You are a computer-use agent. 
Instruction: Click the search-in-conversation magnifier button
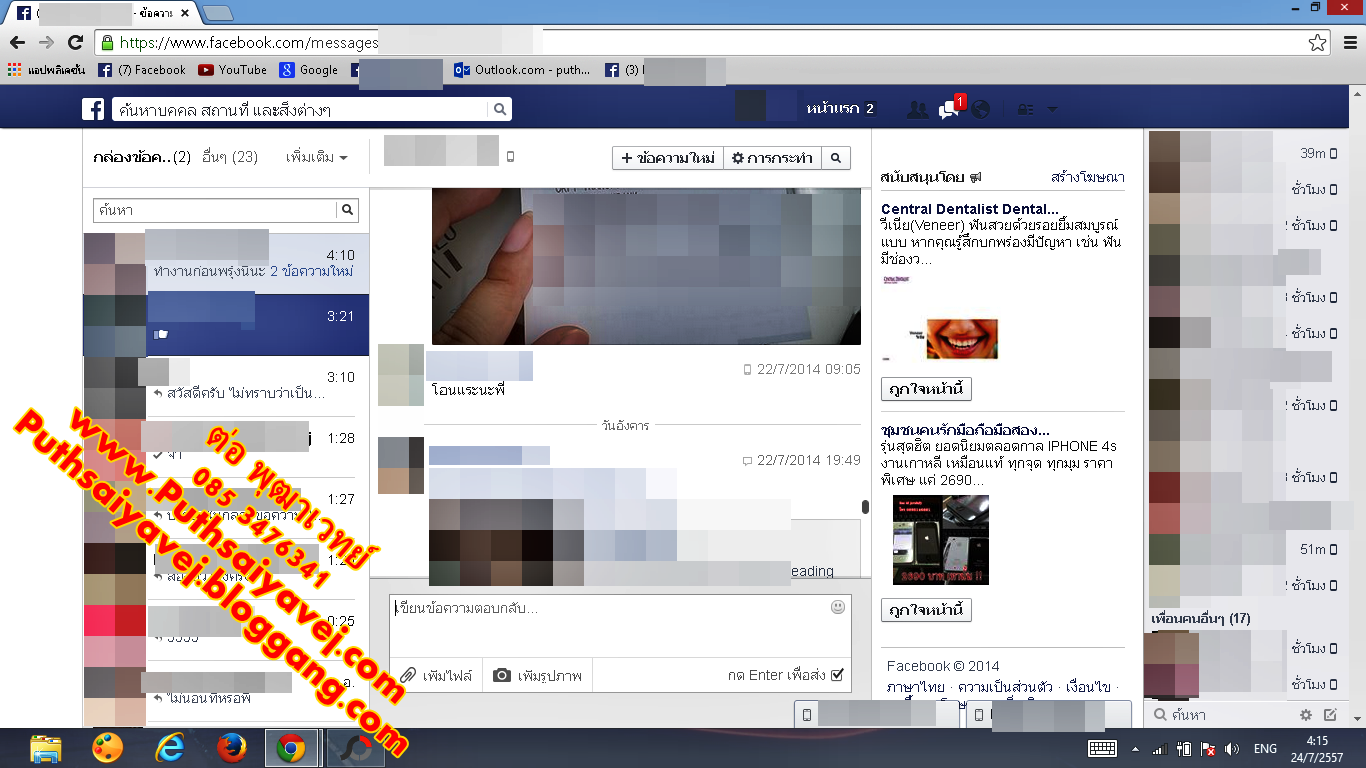(836, 158)
